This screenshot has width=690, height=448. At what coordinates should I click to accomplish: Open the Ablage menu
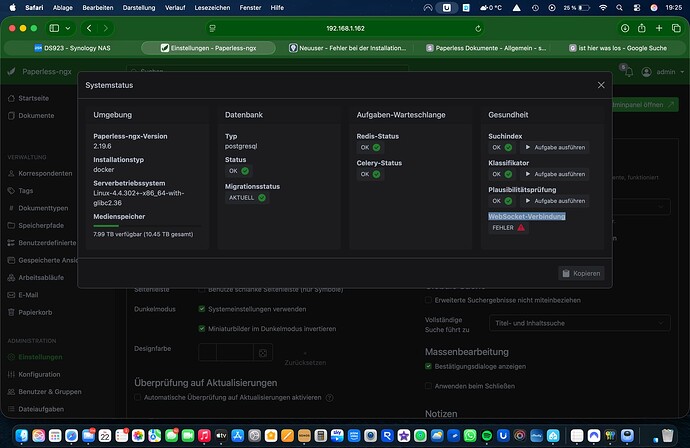point(63,7)
